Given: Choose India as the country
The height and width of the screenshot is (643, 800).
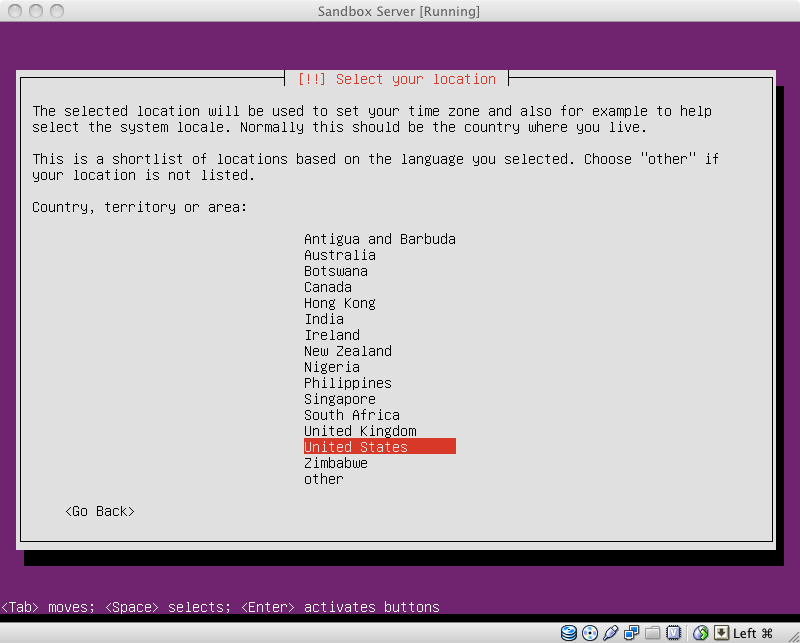Looking at the screenshot, I should pos(380,319).
